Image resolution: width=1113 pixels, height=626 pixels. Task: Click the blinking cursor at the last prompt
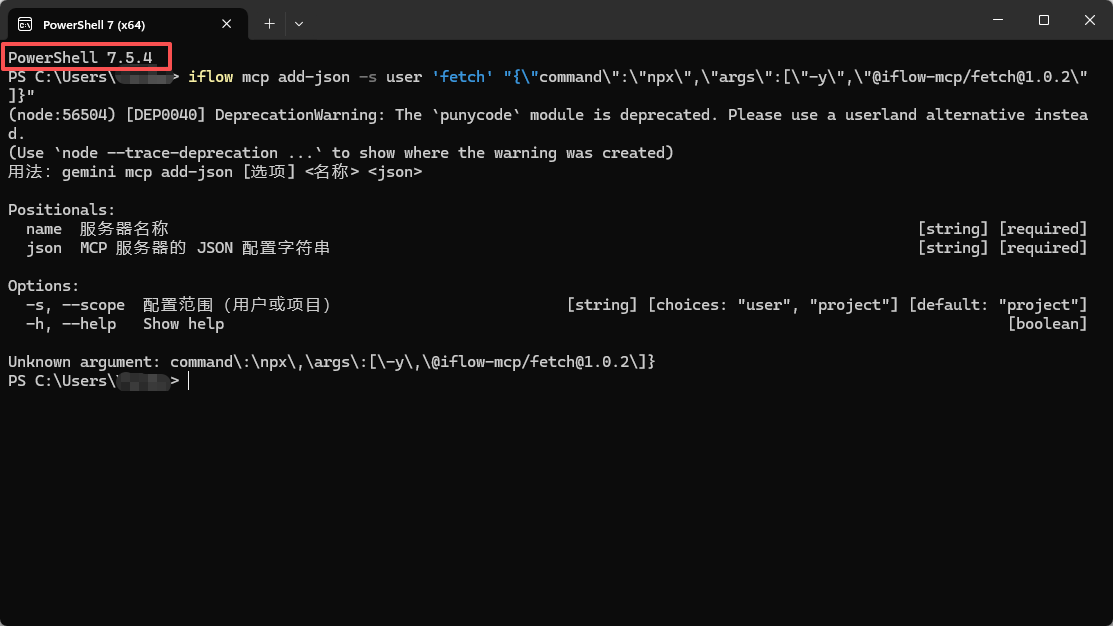coord(188,381)
